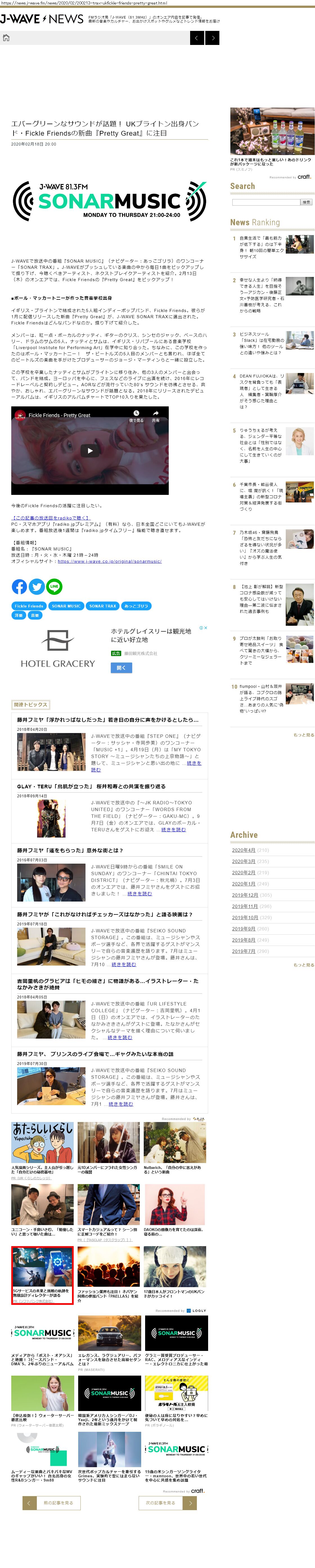Open the 洋楽 tag
315x1568 pixels.
click(x=19, y=615)
